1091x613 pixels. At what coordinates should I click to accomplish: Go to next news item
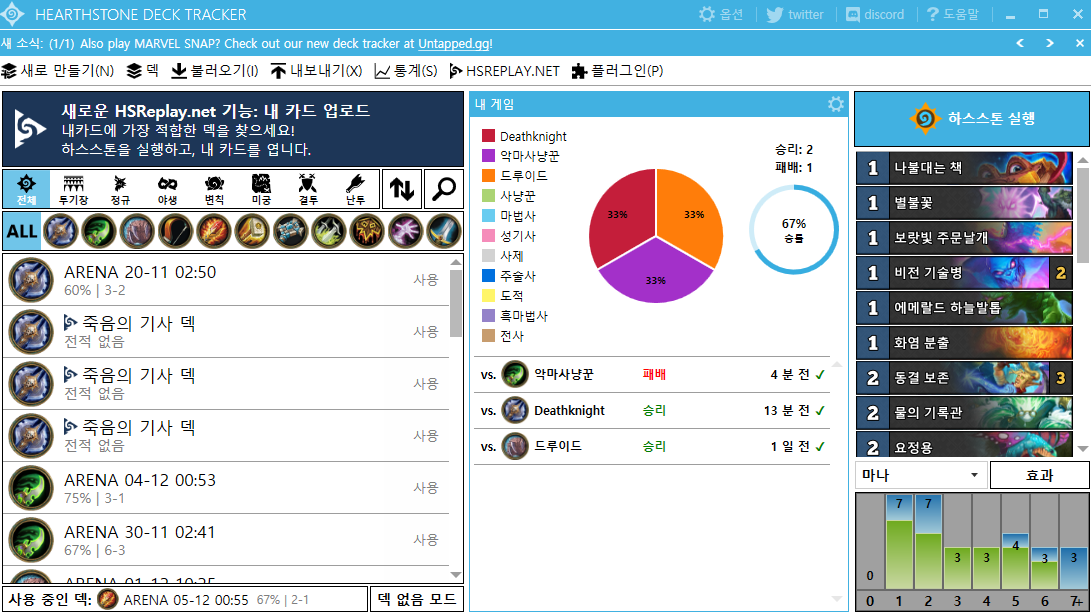[x=1049, y=43]
